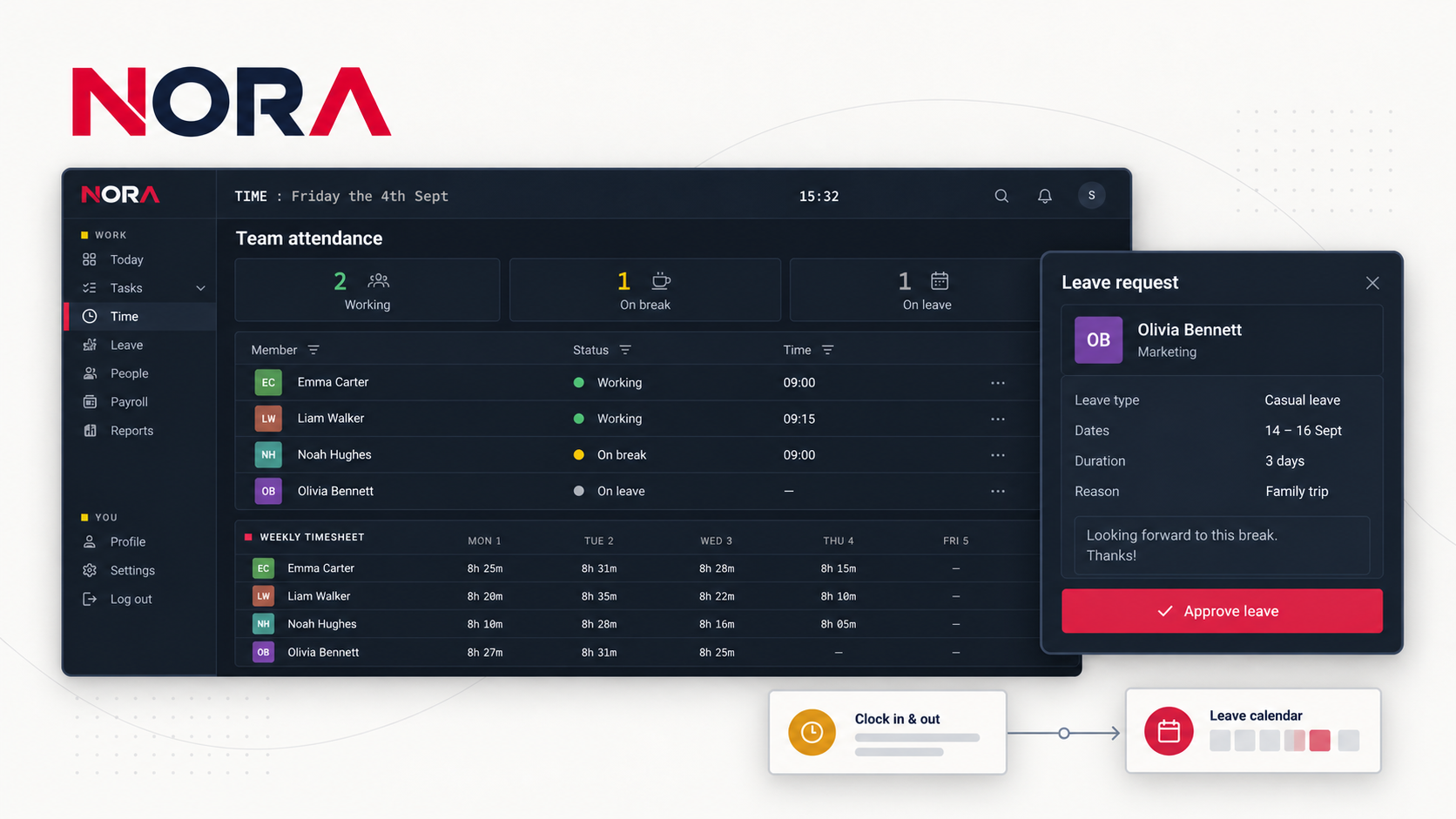Click the Today grid icon in sidebar

click(x=90, y=259)
